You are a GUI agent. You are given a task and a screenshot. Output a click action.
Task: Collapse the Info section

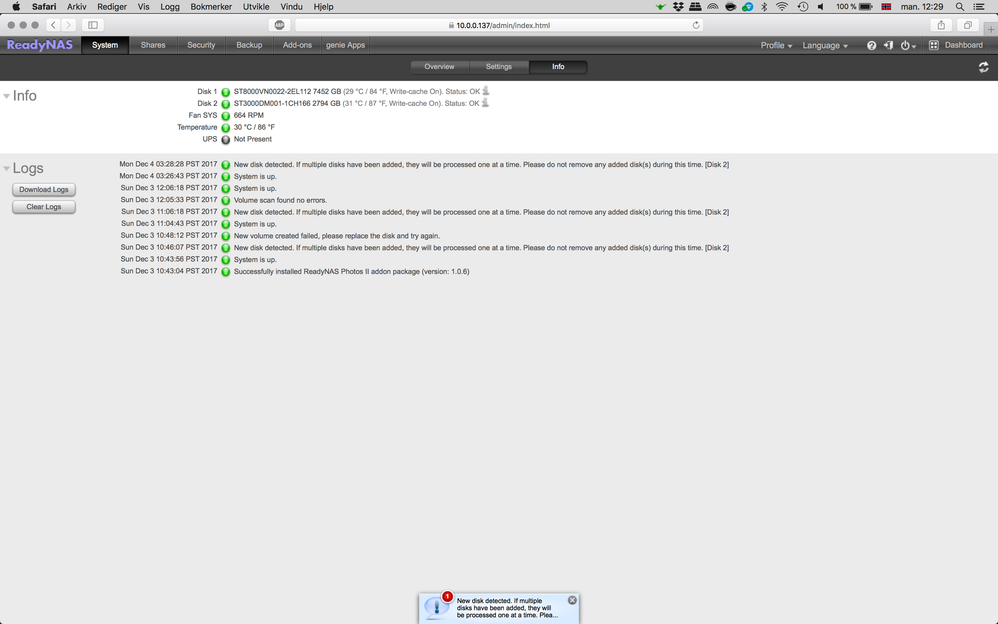(6, 96)
